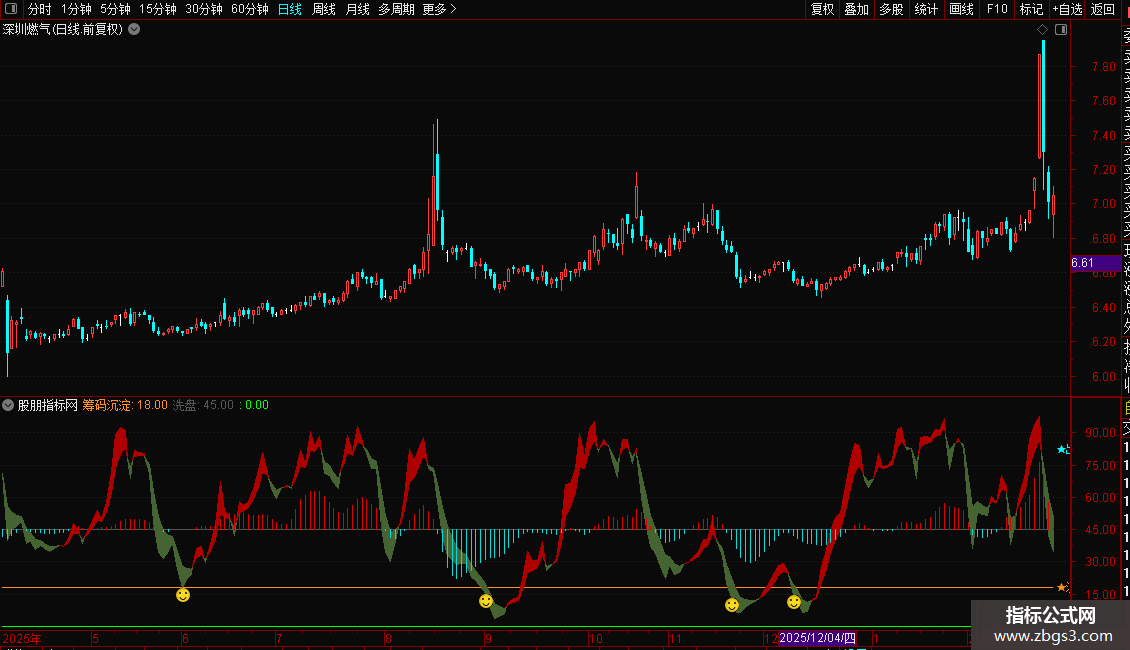Click the orange star marker on indicator axis

pyautogui.click(x=1062, y=587)
